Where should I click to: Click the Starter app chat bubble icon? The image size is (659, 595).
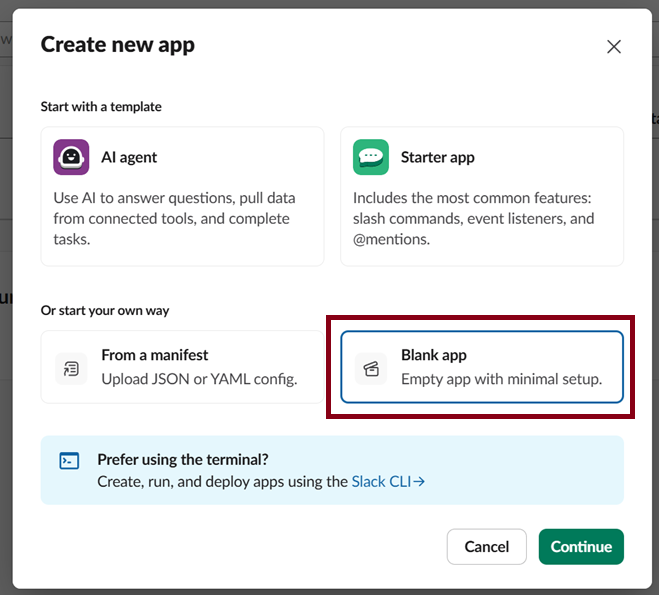(x=371, y=157)
